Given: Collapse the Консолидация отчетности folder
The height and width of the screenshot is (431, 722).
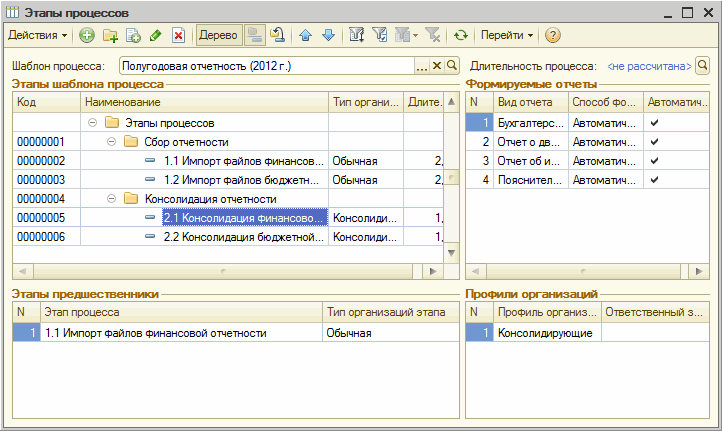Looking at the screenshot, I should click(x=111, y=199).
